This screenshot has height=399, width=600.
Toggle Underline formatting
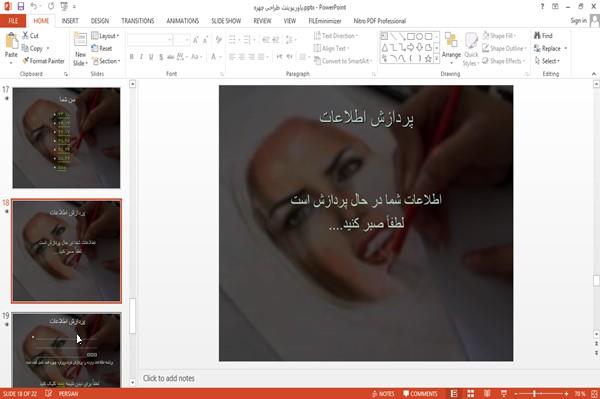click(151, 57)
